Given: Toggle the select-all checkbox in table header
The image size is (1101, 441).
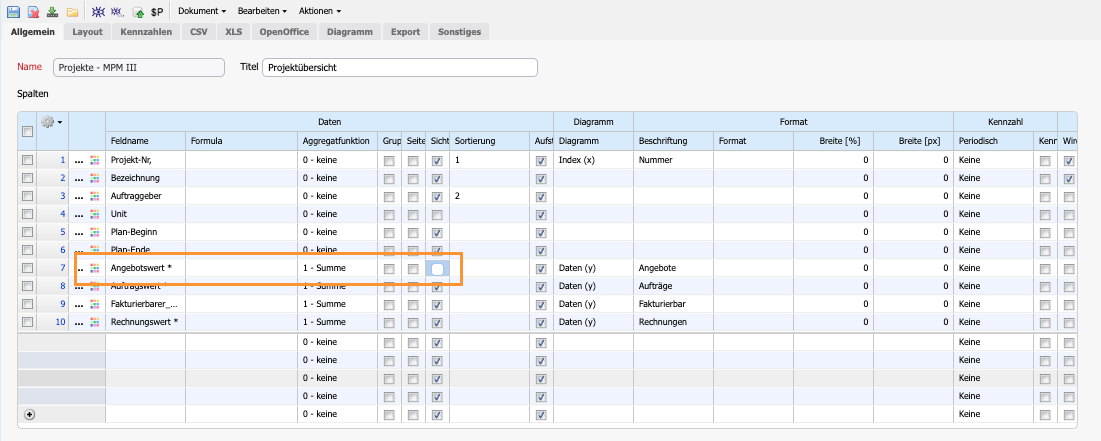Looking at the screenshot, I should tap(28, 131).
